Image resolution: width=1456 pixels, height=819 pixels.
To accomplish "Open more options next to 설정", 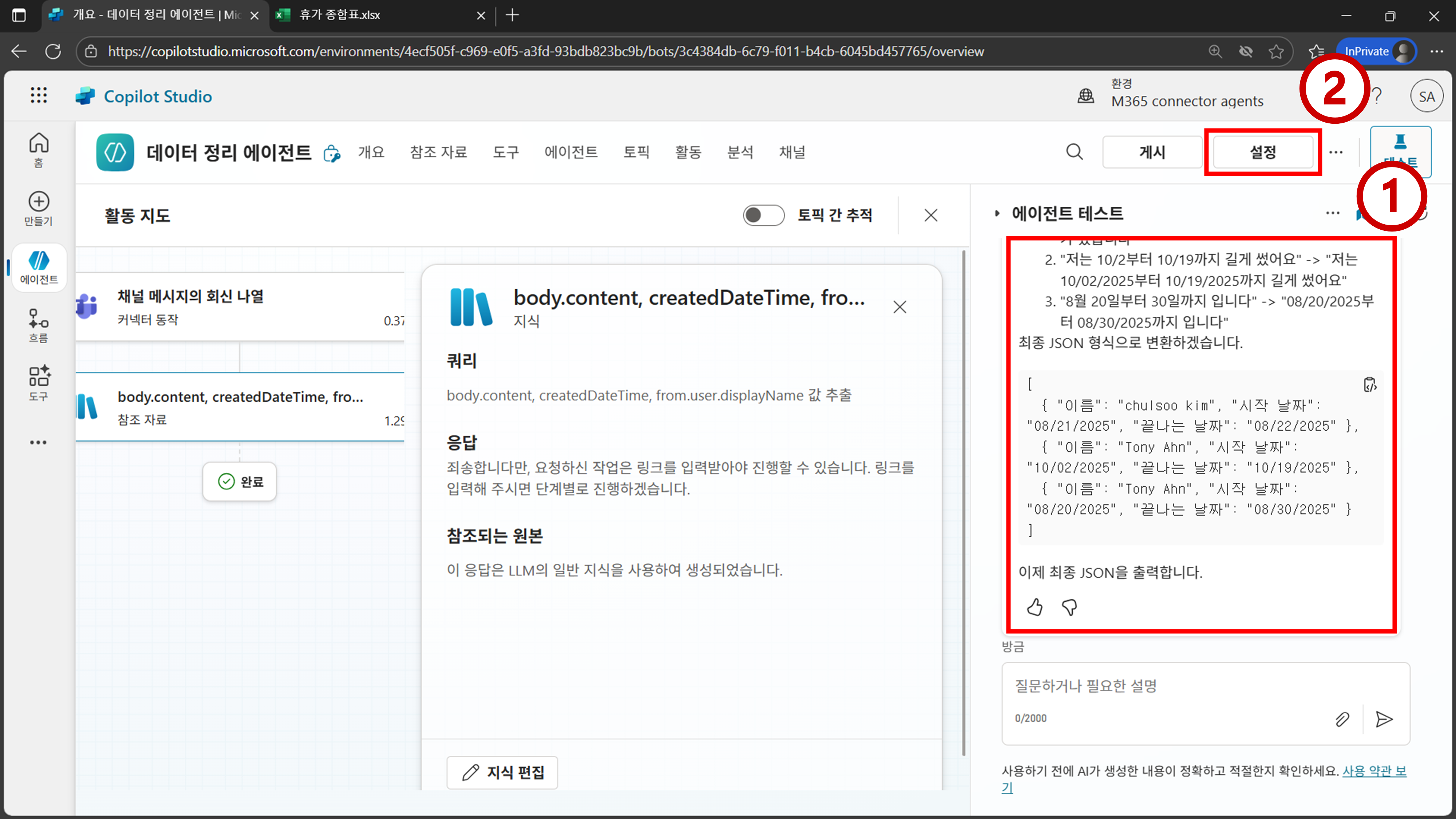I will [x=1336, y=152].
